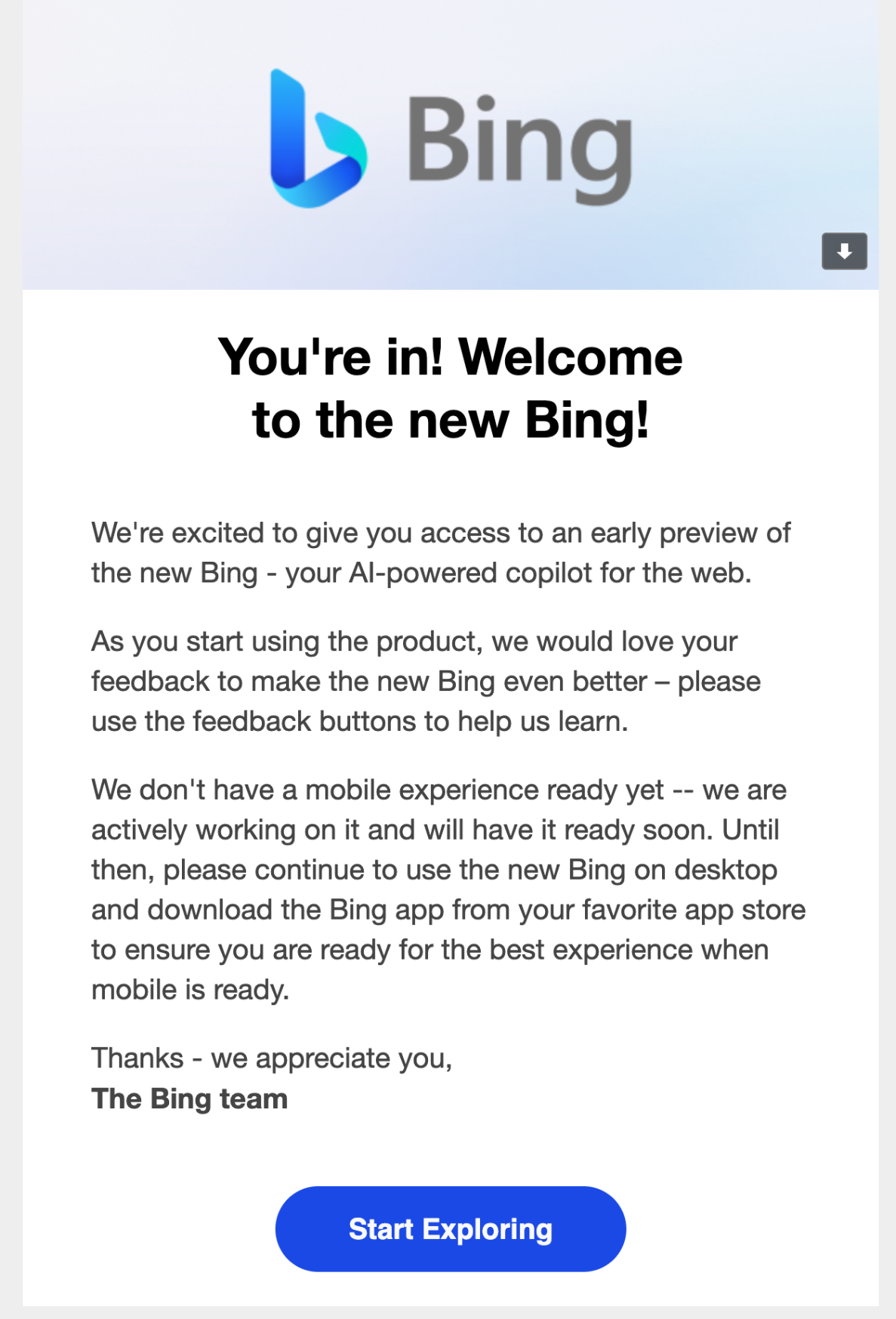The height and width of the screenshot is (1319, 896).
Task: Click the gray Bing wordmark text
Action: [x=520, y=146]
